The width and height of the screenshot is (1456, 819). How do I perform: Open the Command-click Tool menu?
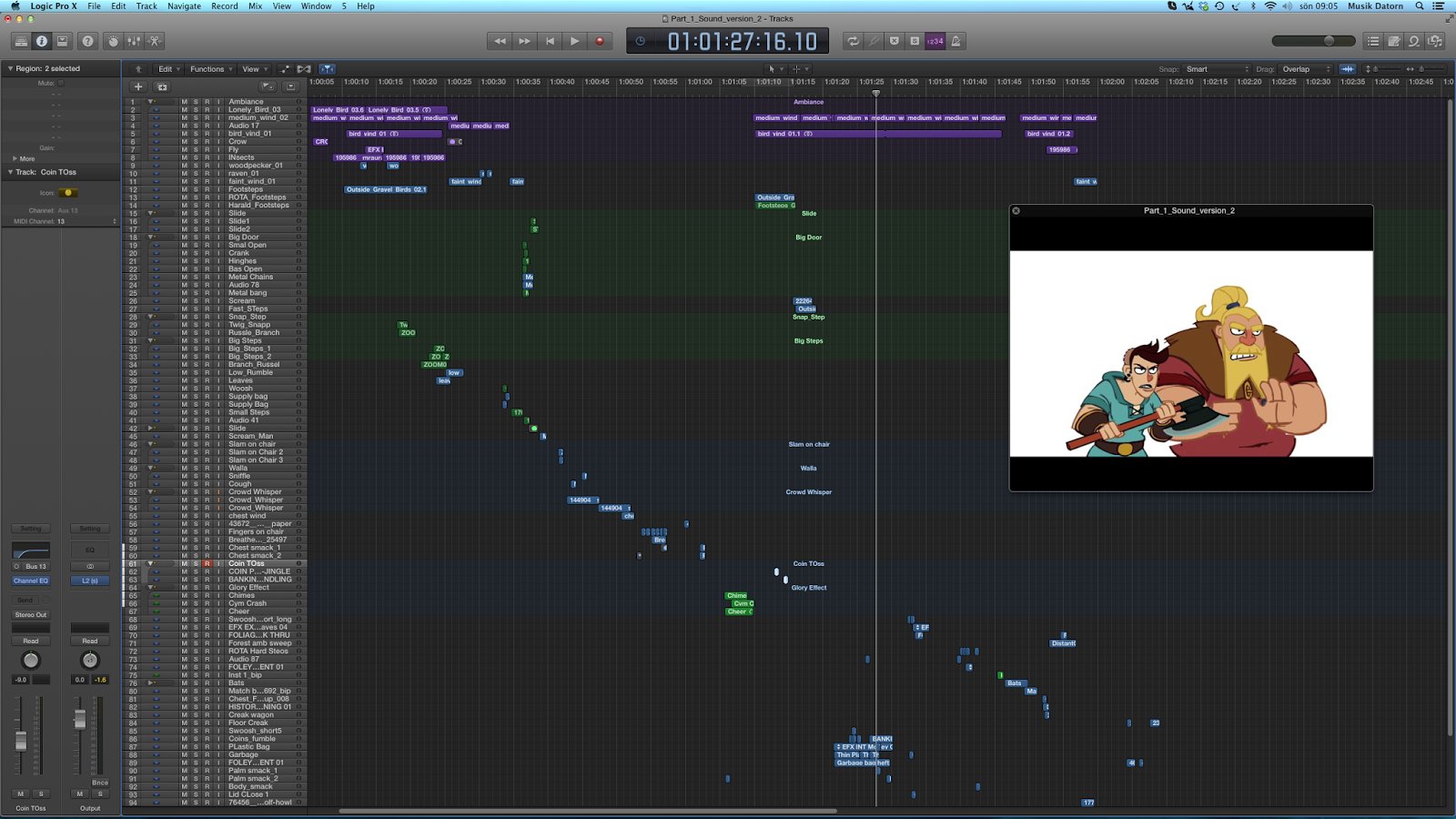pyautogui.click(x=799, y=69)
